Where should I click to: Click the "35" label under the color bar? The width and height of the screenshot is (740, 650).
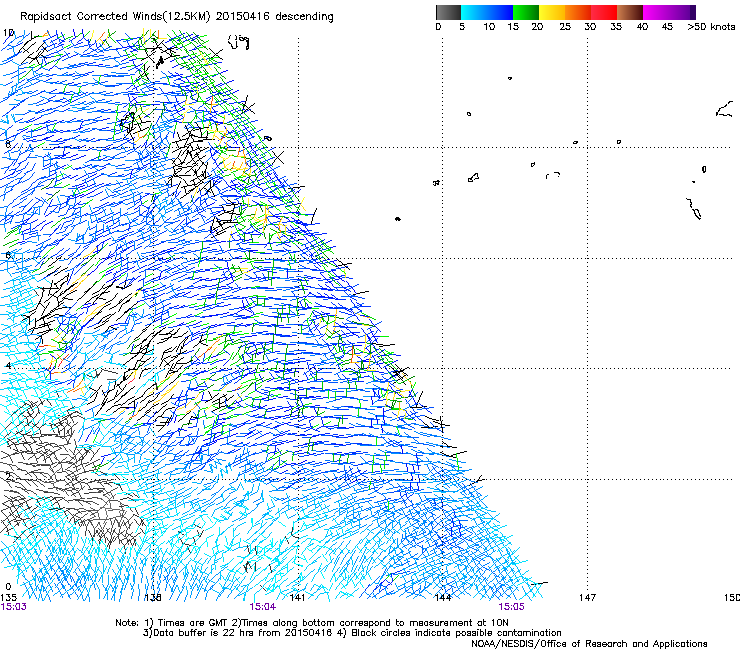pyautogui.click(x=616, y=27)
